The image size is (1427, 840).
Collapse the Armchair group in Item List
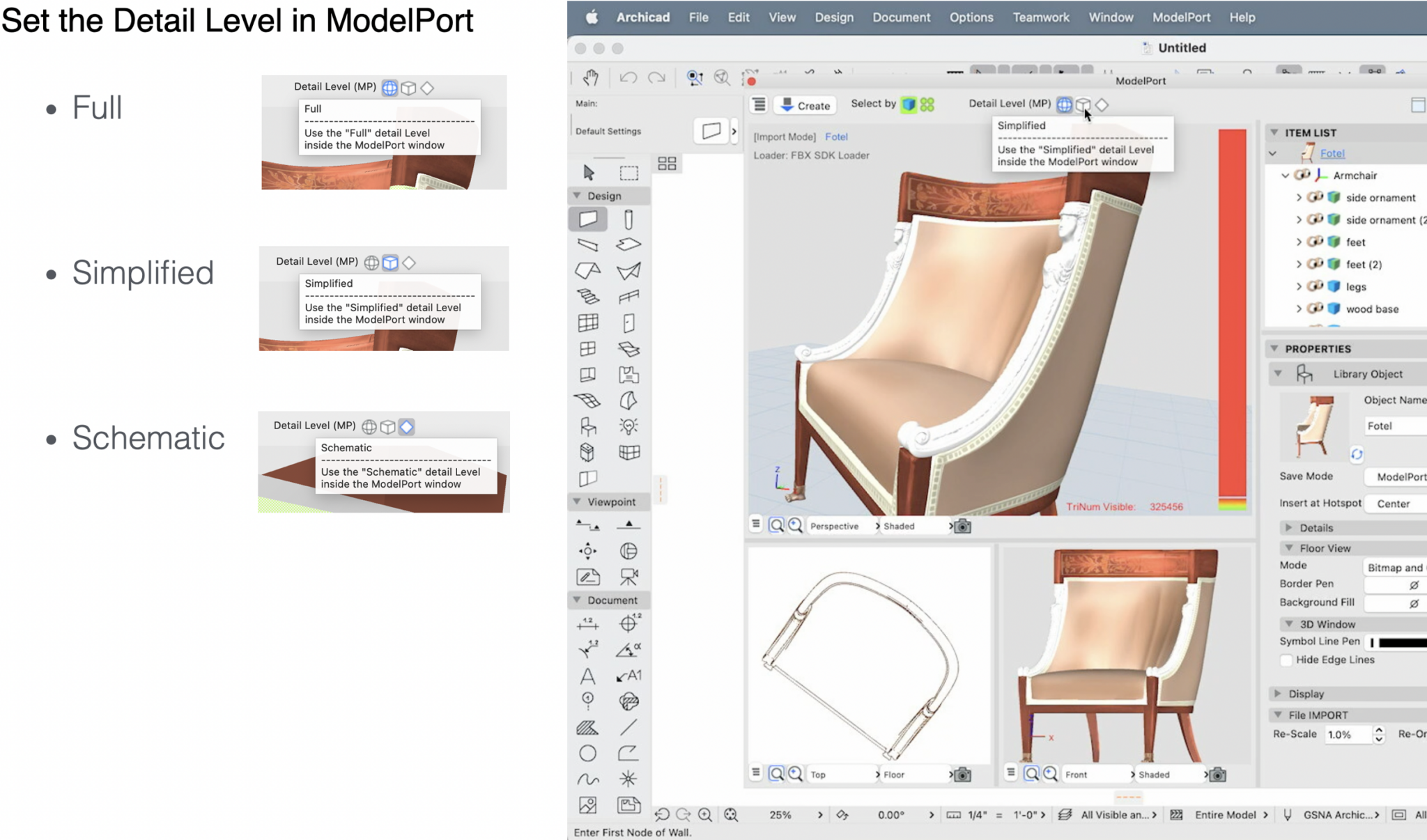1286,175
